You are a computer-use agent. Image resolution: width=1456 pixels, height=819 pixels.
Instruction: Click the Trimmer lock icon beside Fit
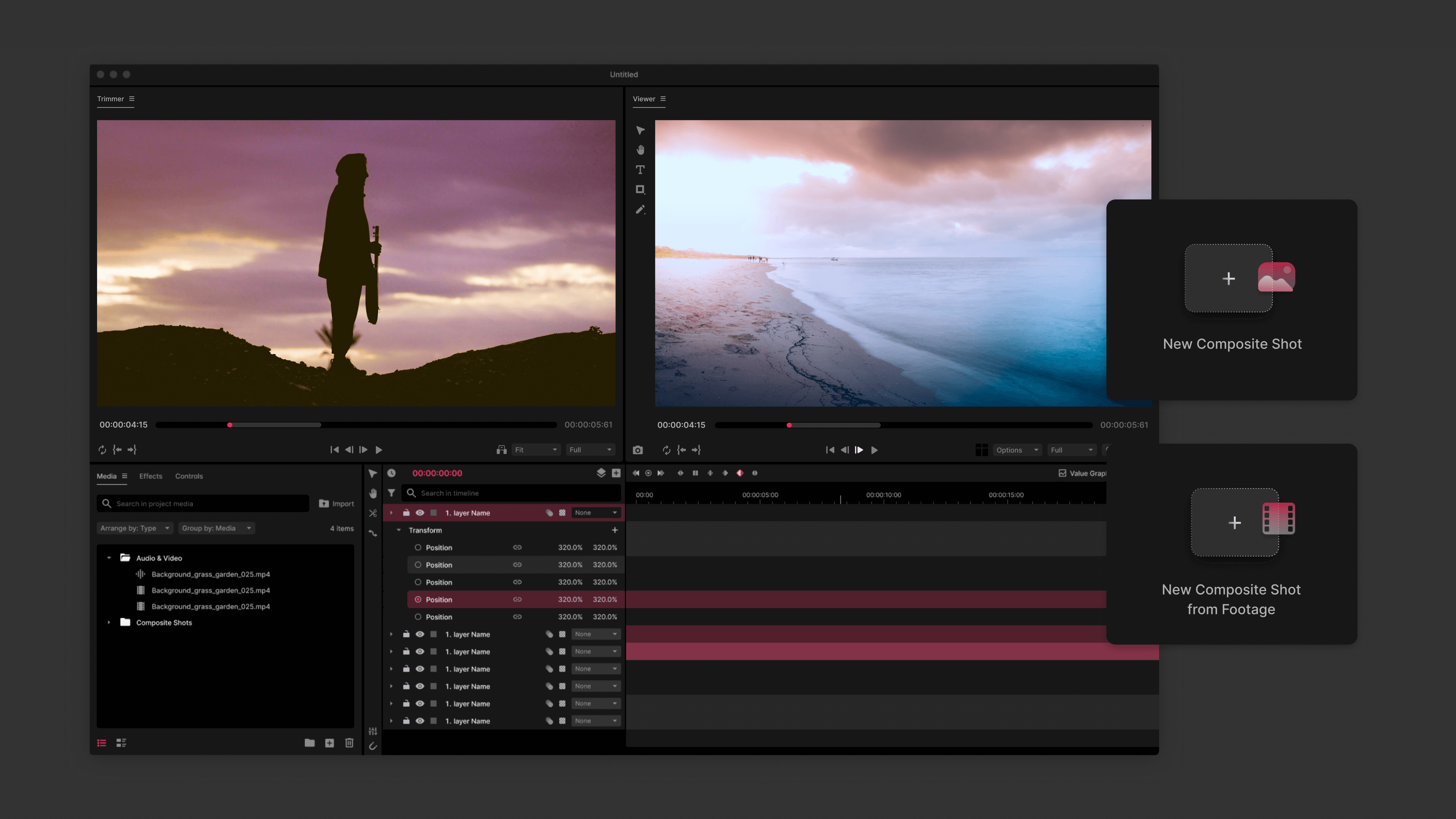pos(501,450)
